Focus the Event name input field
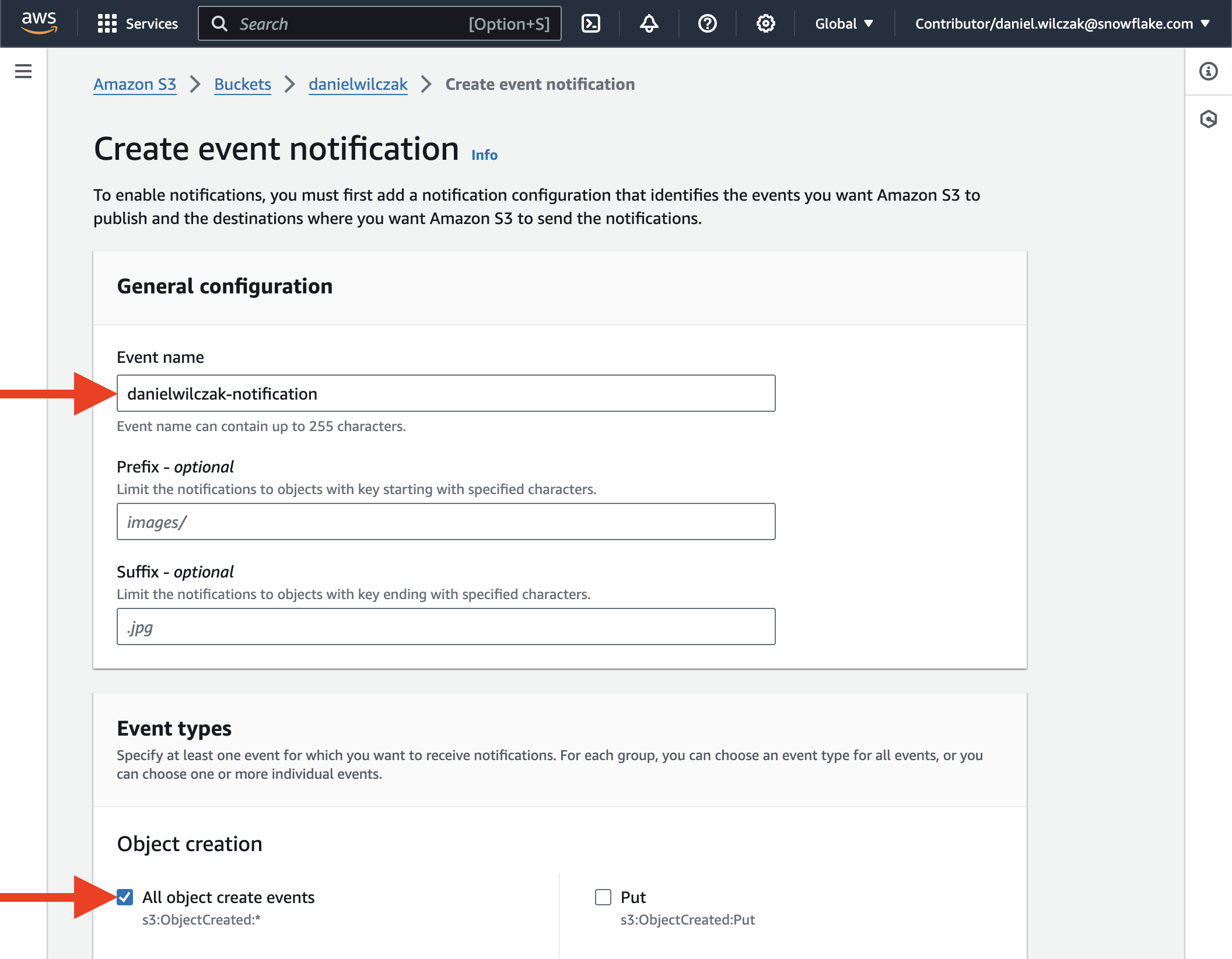This screenshot has width=1232, height=959. (446, 393)
